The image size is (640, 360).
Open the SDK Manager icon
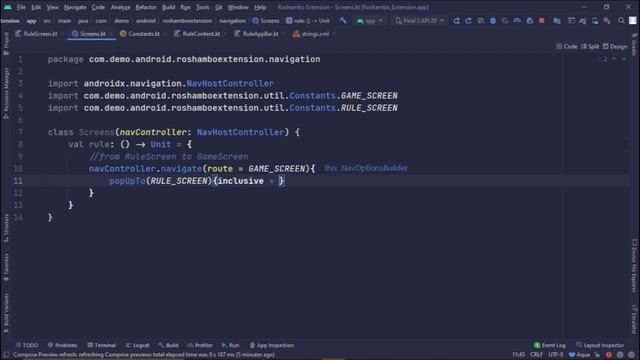(607, 20)
